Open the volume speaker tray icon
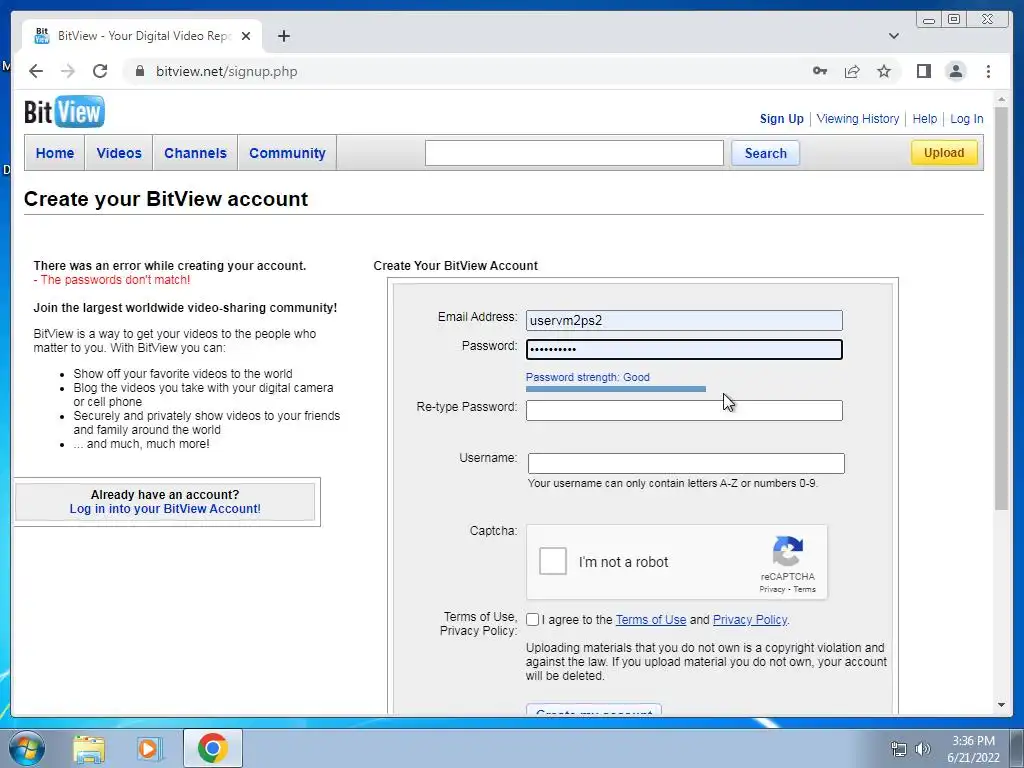 (922, 749)
